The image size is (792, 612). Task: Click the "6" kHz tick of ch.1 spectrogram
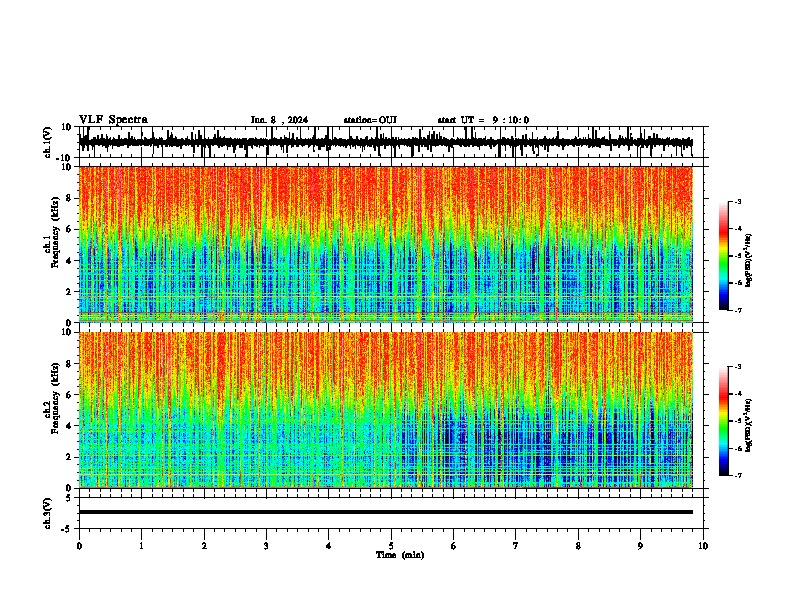click(x=69, y=229)
